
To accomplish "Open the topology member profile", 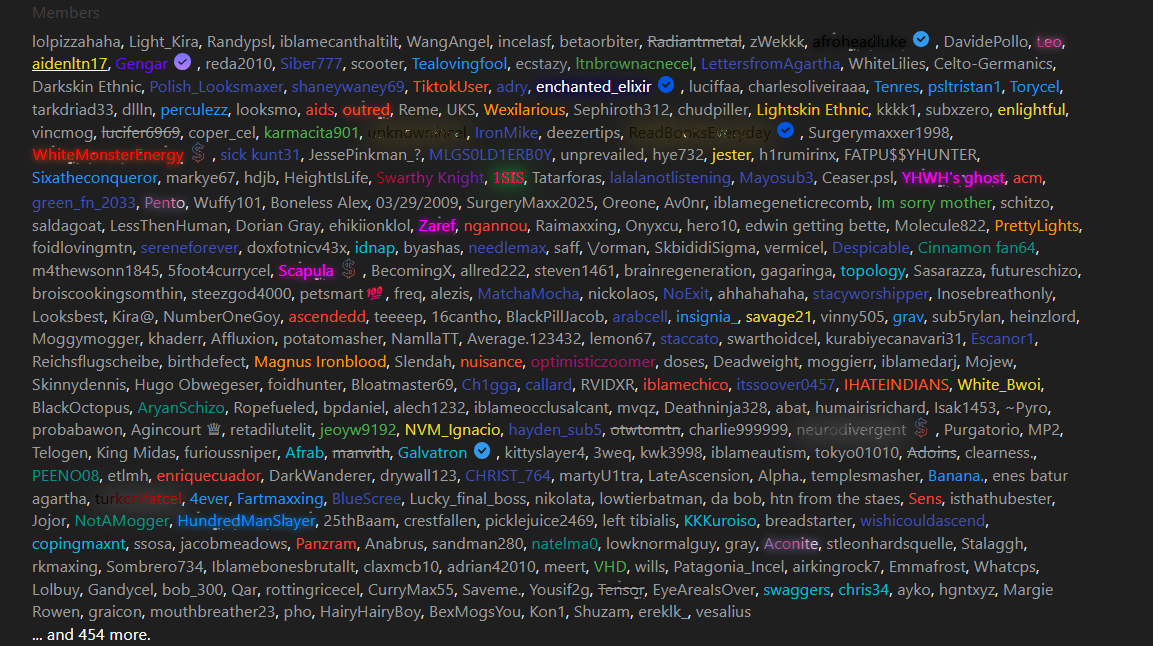I will (x=873, y=271).
